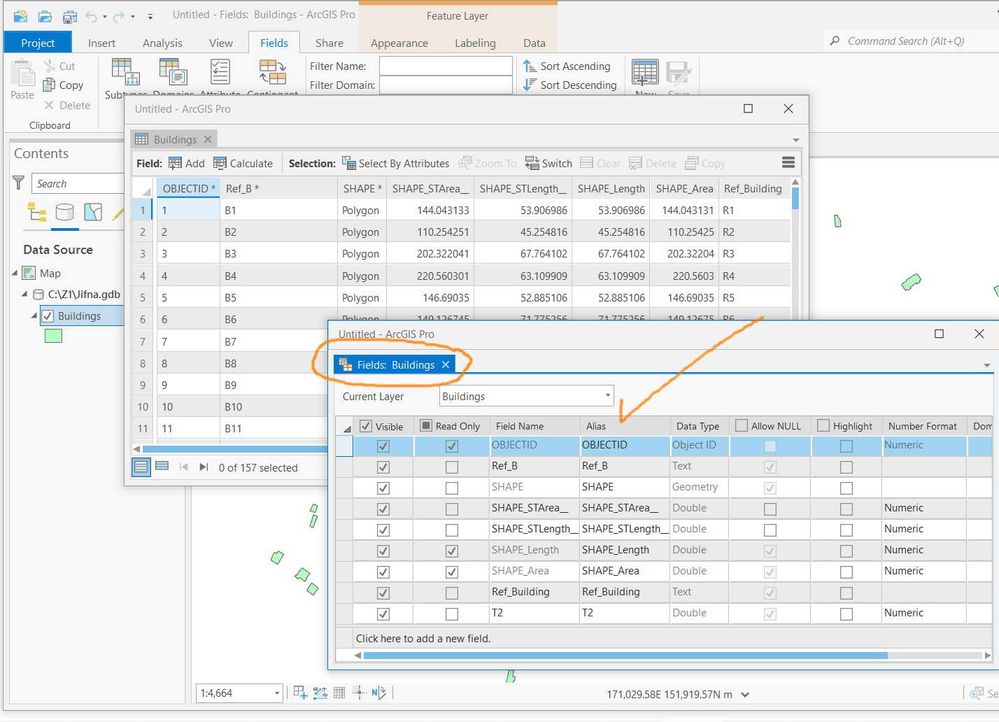The image size is (999, 722).
Task: Toggle Buildings layer visibility checkbox in Contents
Action: pyautogui.click(x=48, y=315)
